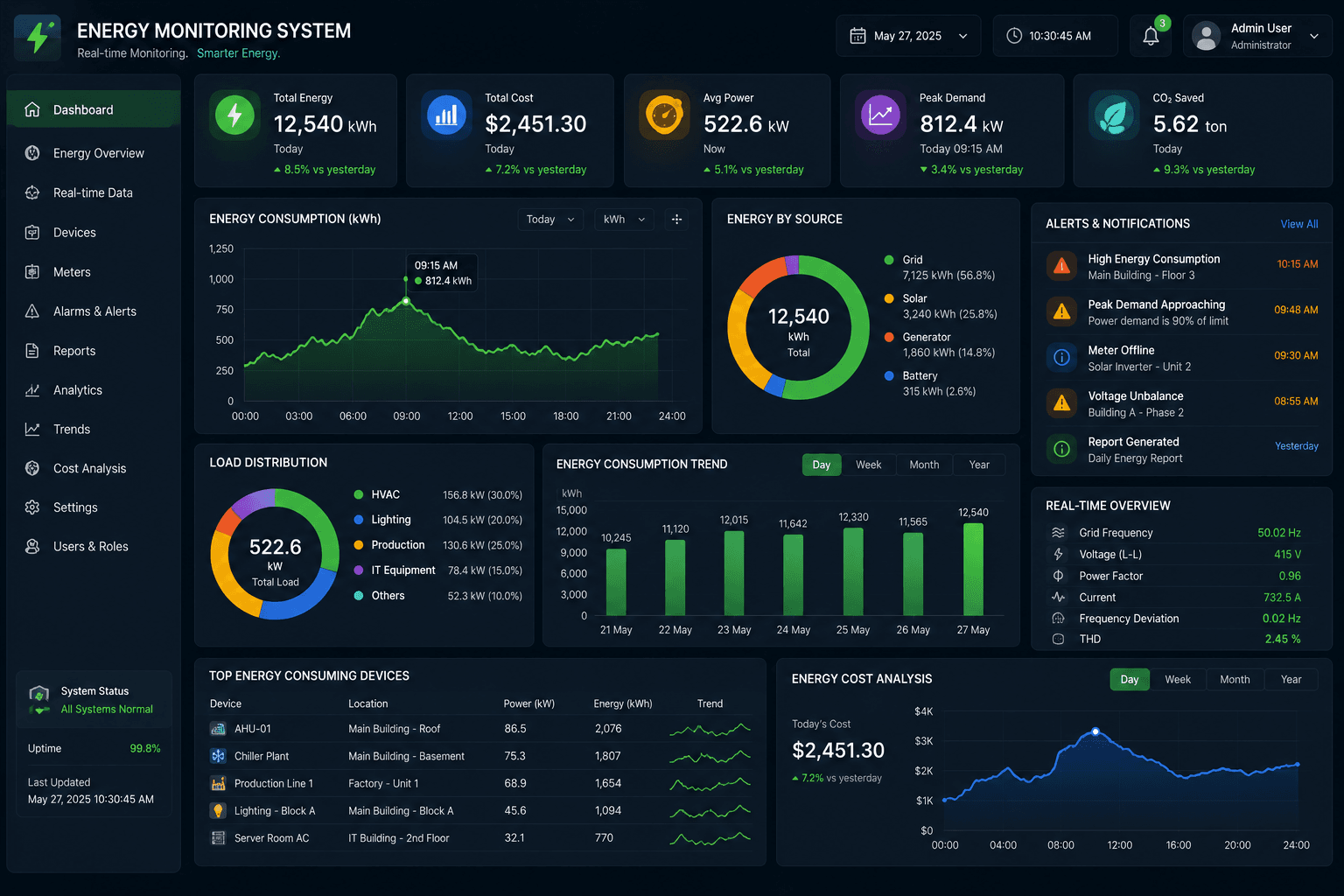Open the Today period dropdown
The image size is (1344, 896).
coord(550,220)
